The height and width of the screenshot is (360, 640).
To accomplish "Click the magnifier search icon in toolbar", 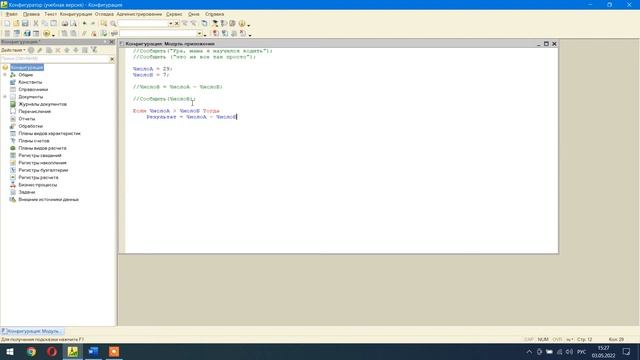I will (x=113, y=24).
